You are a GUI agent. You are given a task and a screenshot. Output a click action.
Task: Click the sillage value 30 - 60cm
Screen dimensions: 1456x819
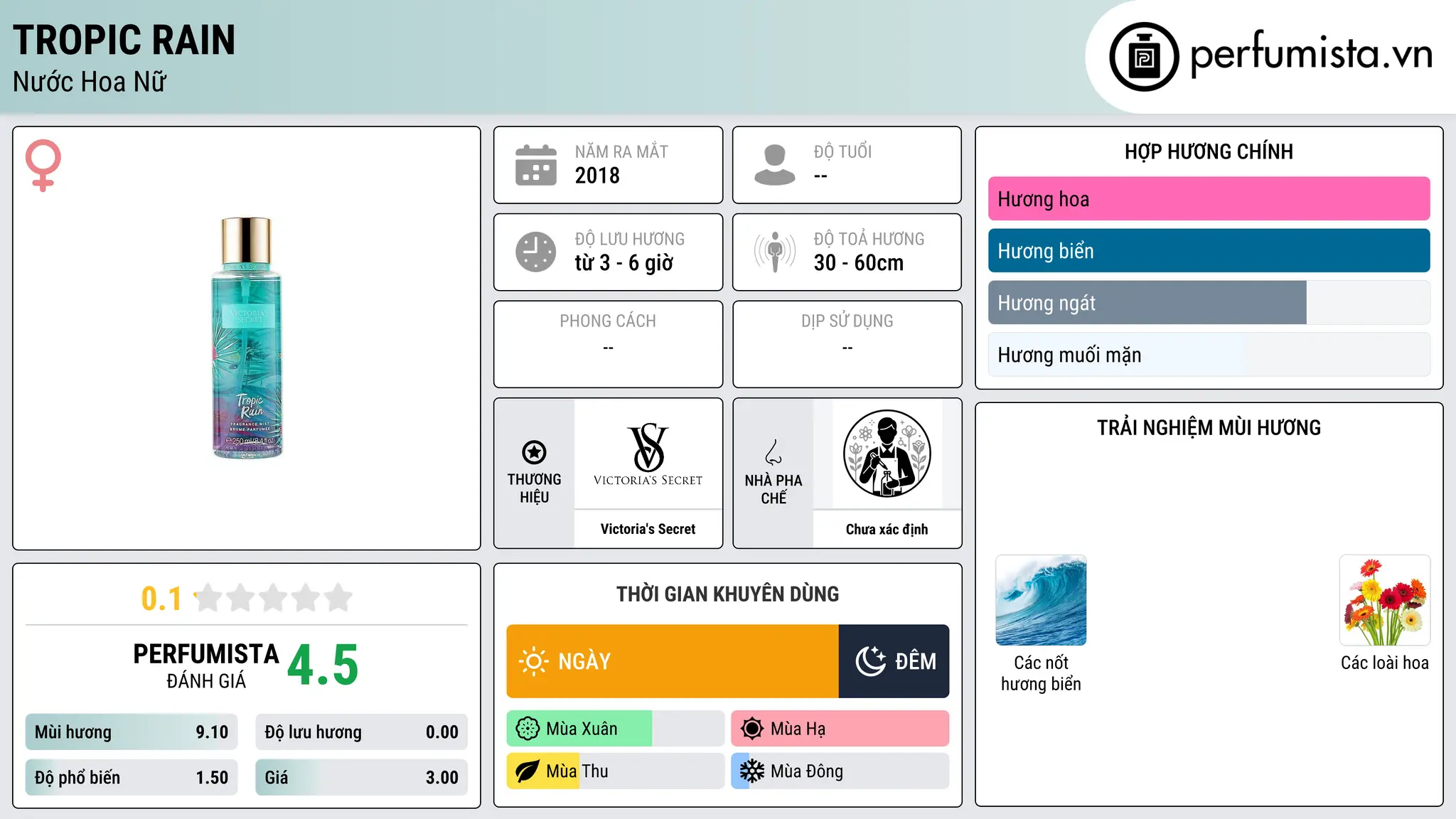coord(858,263)
